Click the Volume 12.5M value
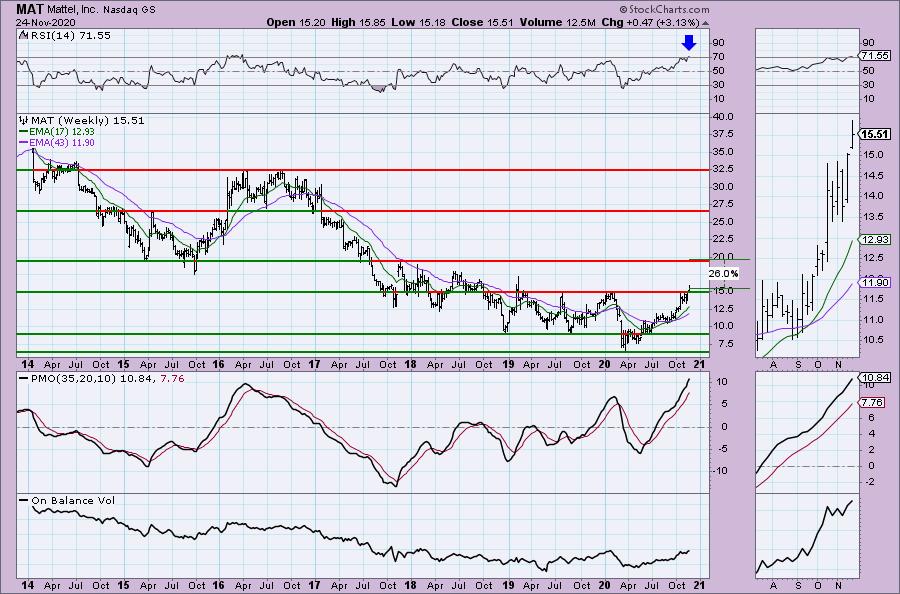Viewport: 900px width, 594px height. [x=558, y=22]
